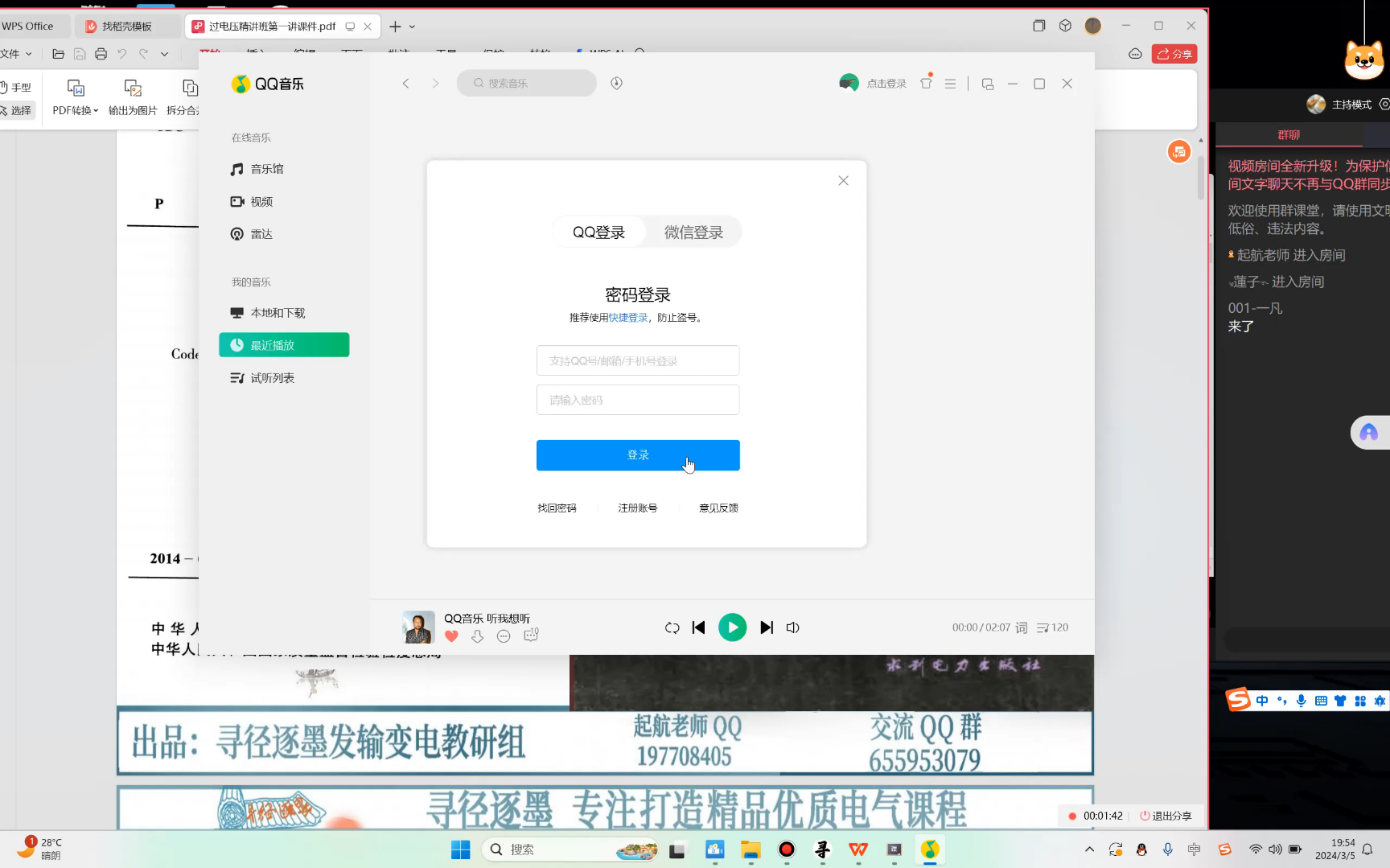Click the QQ Music back navigation arrow

click(406, 84)
